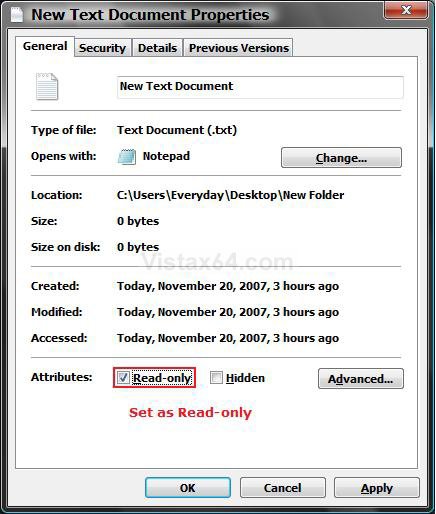Close the Properties dialog window

click(406, 10)
